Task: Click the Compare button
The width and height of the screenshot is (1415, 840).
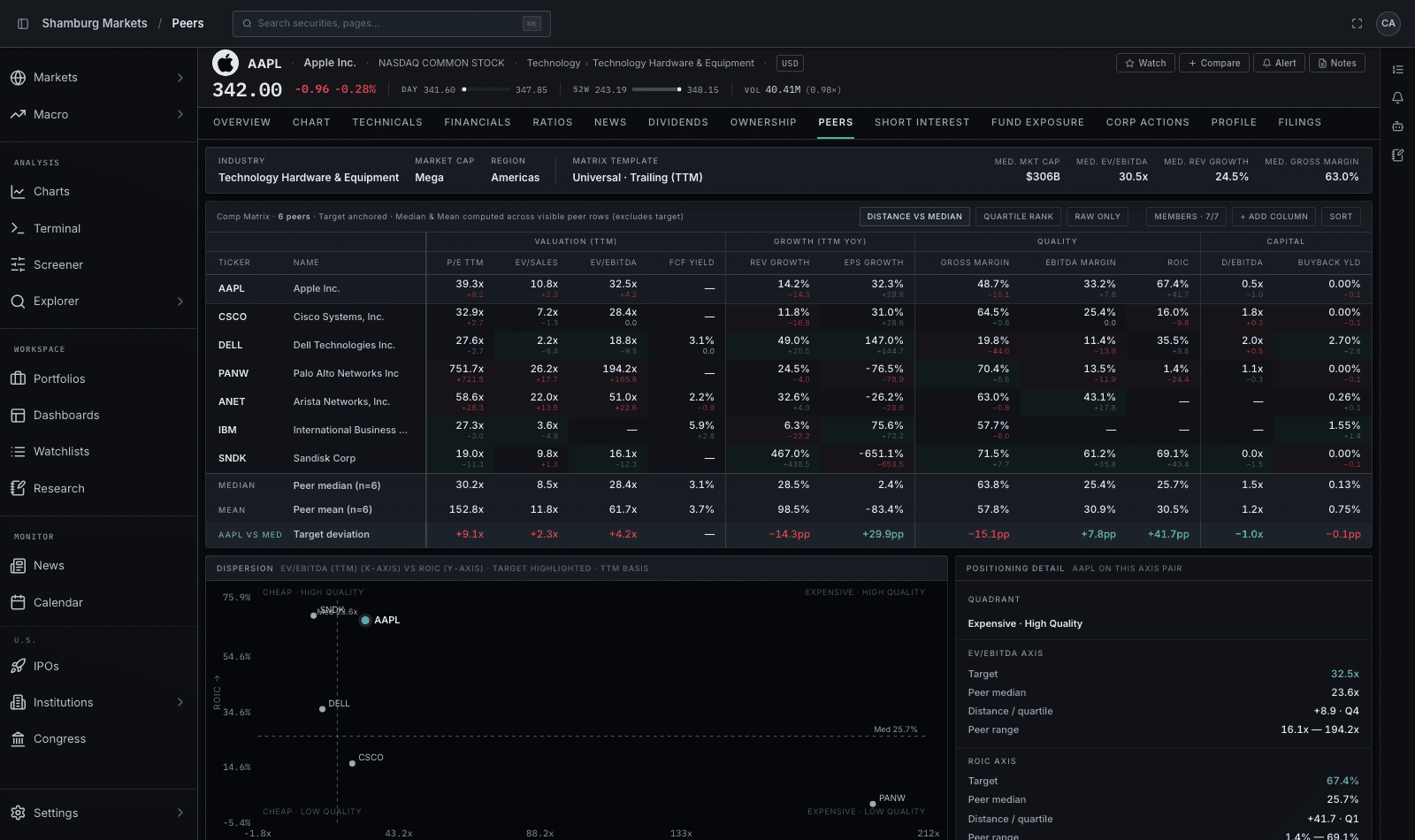Action: (1214, 63)
